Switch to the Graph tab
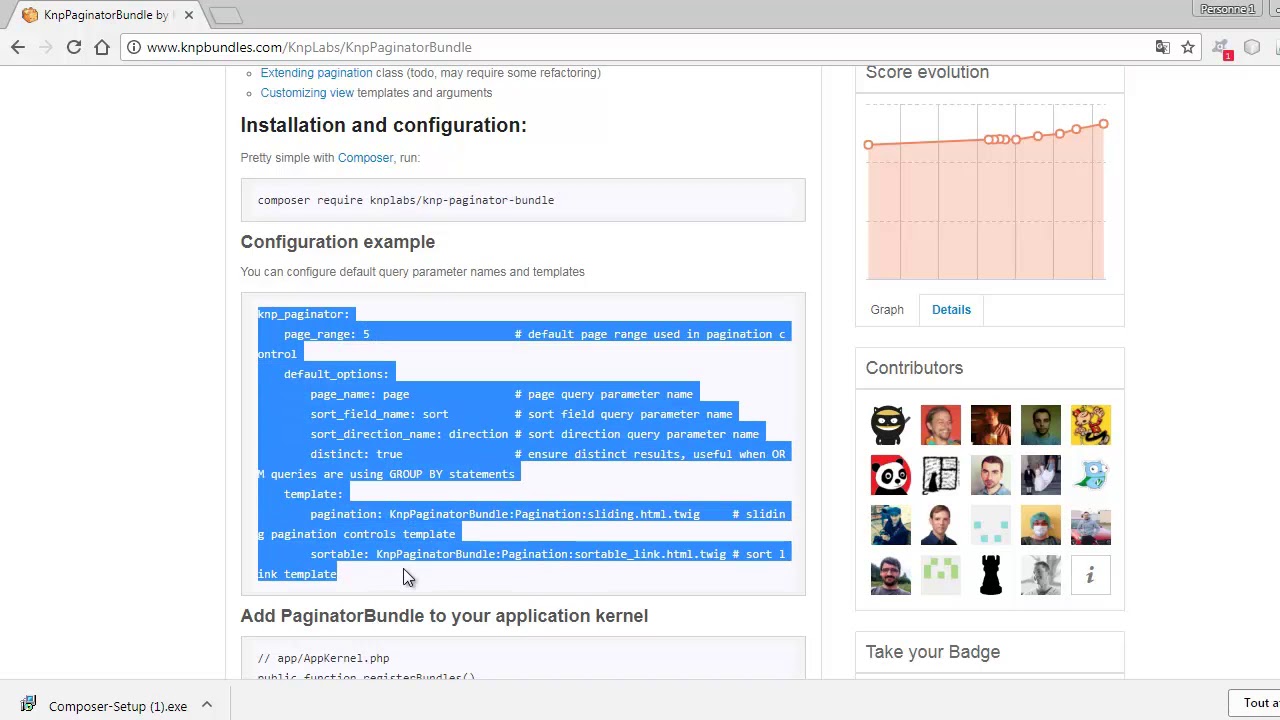The image size is (1280, 720). [x=887, y=310]
